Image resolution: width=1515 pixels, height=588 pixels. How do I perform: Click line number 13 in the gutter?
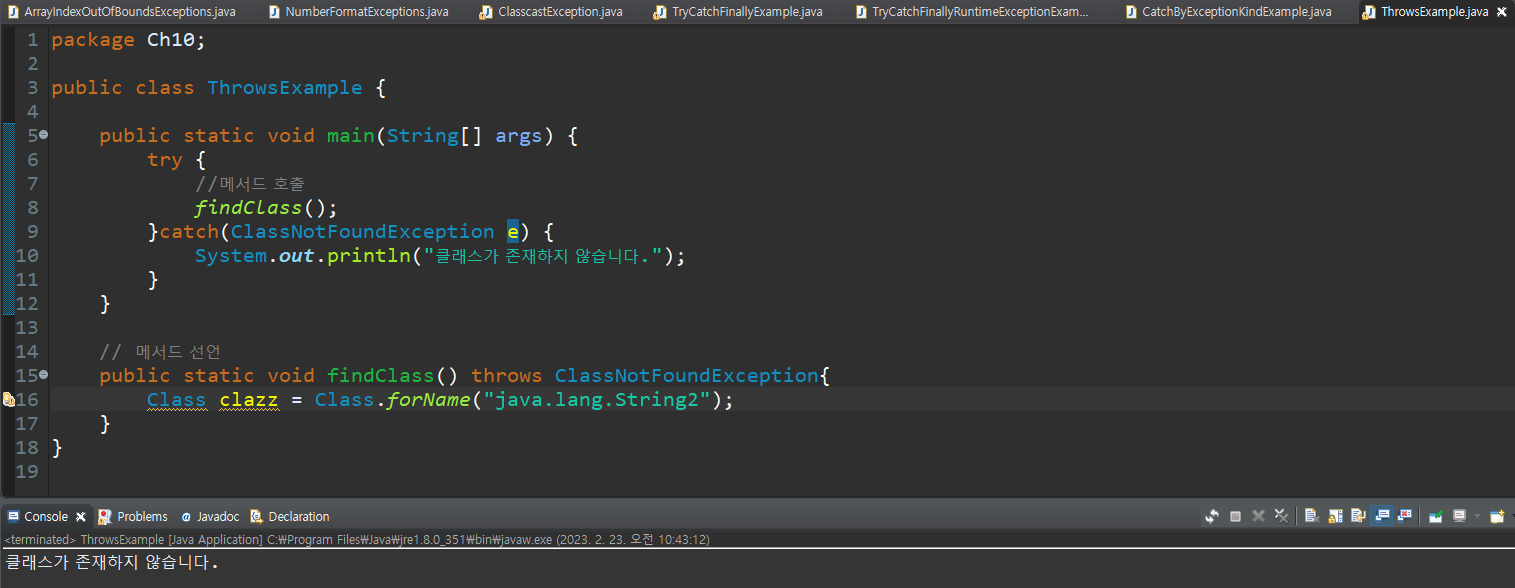27,328
